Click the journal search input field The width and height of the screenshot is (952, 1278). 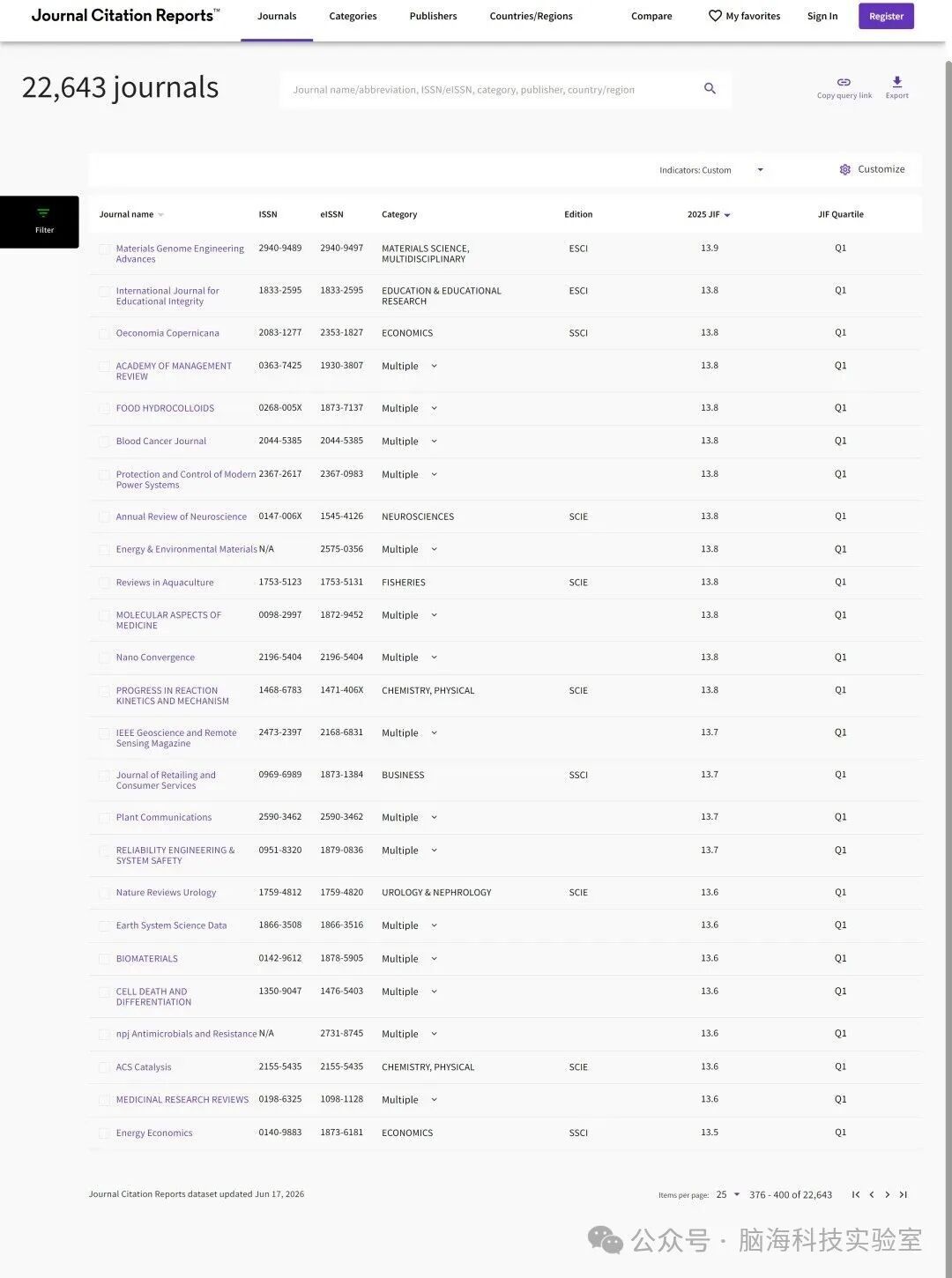[x=489, y=89]
